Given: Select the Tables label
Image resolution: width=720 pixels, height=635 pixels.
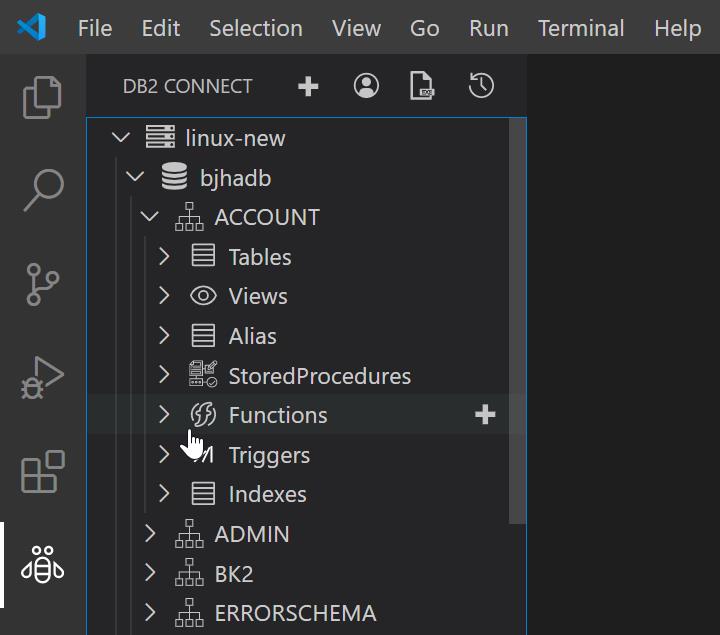Looking at the screenshot, I should click(x=260, y=257).
